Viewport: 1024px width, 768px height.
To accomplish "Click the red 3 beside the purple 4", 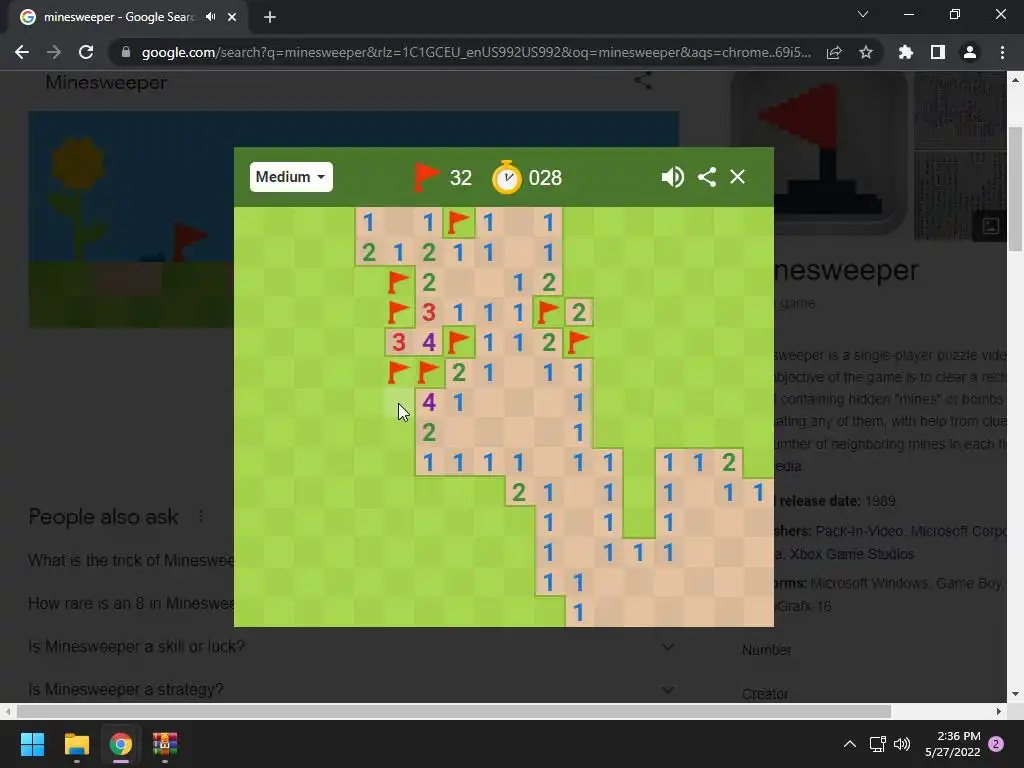I will (399, 342).
